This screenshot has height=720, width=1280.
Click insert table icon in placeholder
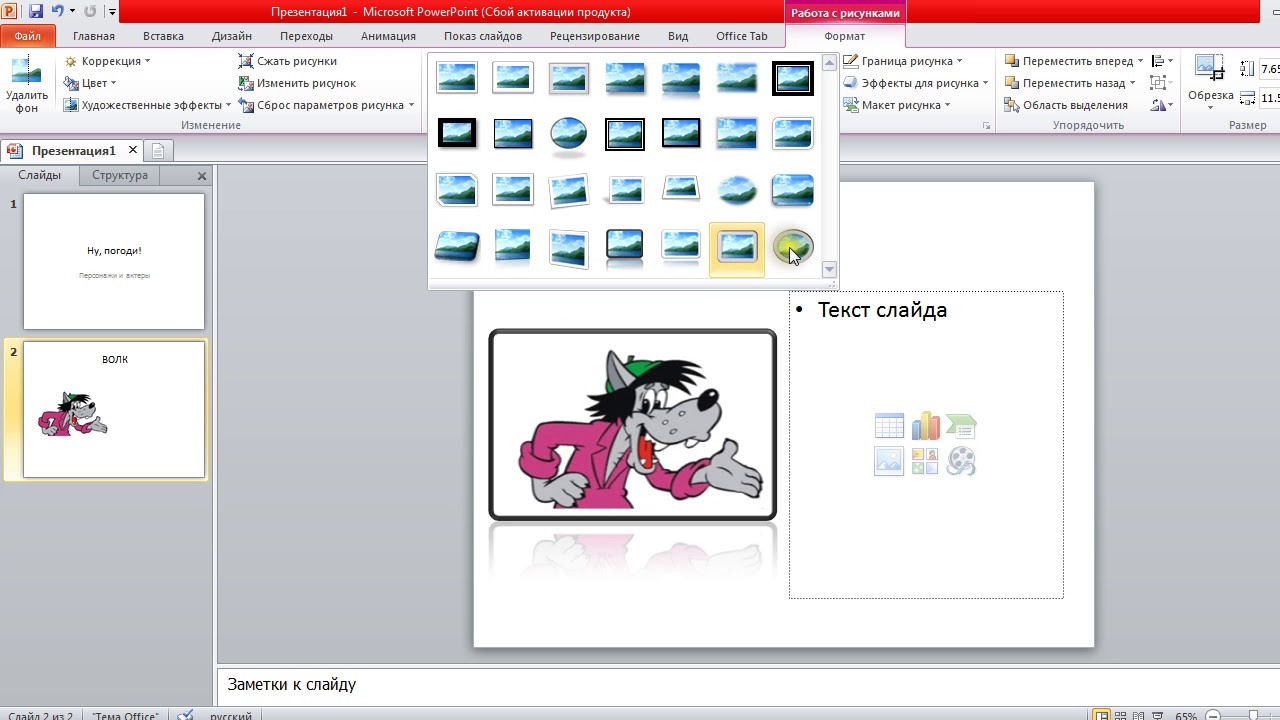889,427
